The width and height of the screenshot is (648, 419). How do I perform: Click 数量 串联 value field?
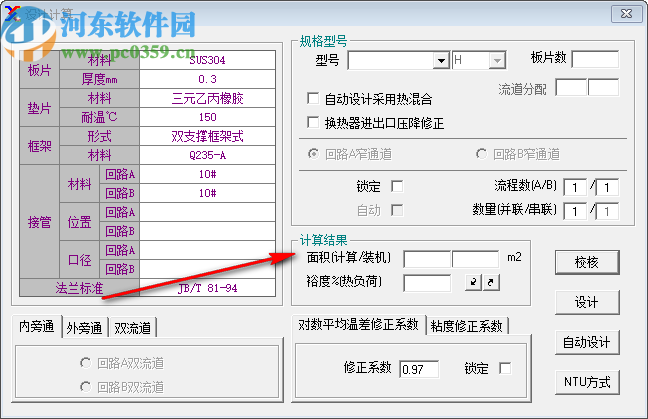[x=608, y=211]
